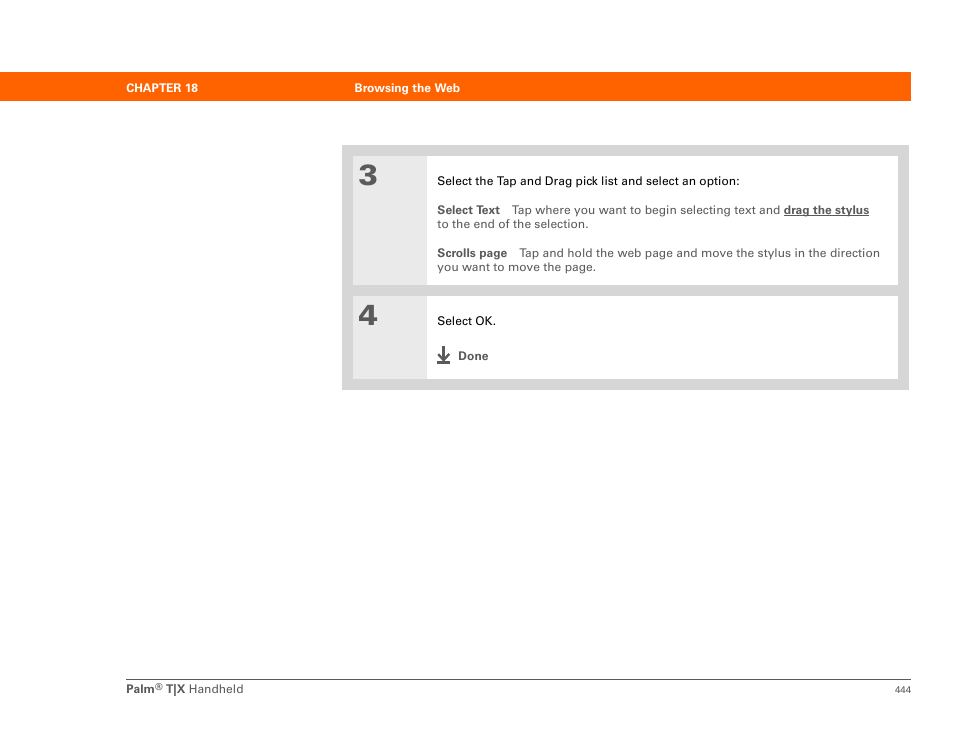Image resolution: width=954 pixels, height=738 pixels.
Task: Click the "Select the Tap and Drag" instruction line
Action: [588, 181]
